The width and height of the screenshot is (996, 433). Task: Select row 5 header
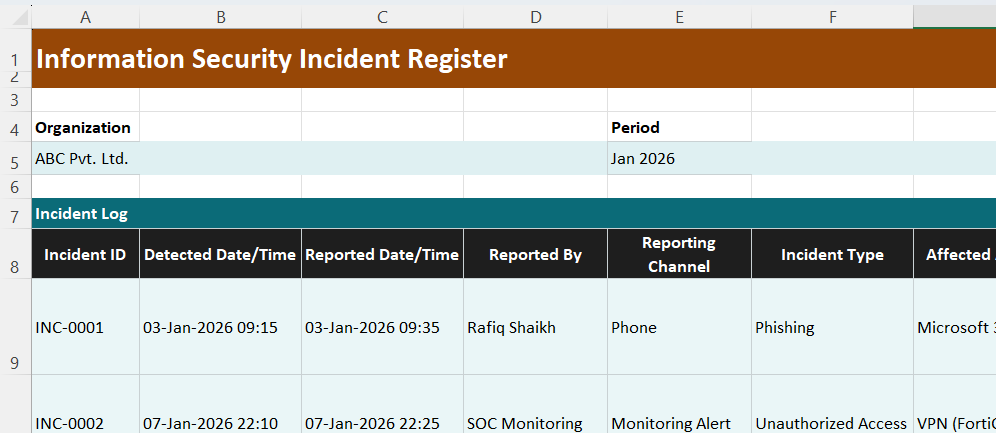(15, 159)
